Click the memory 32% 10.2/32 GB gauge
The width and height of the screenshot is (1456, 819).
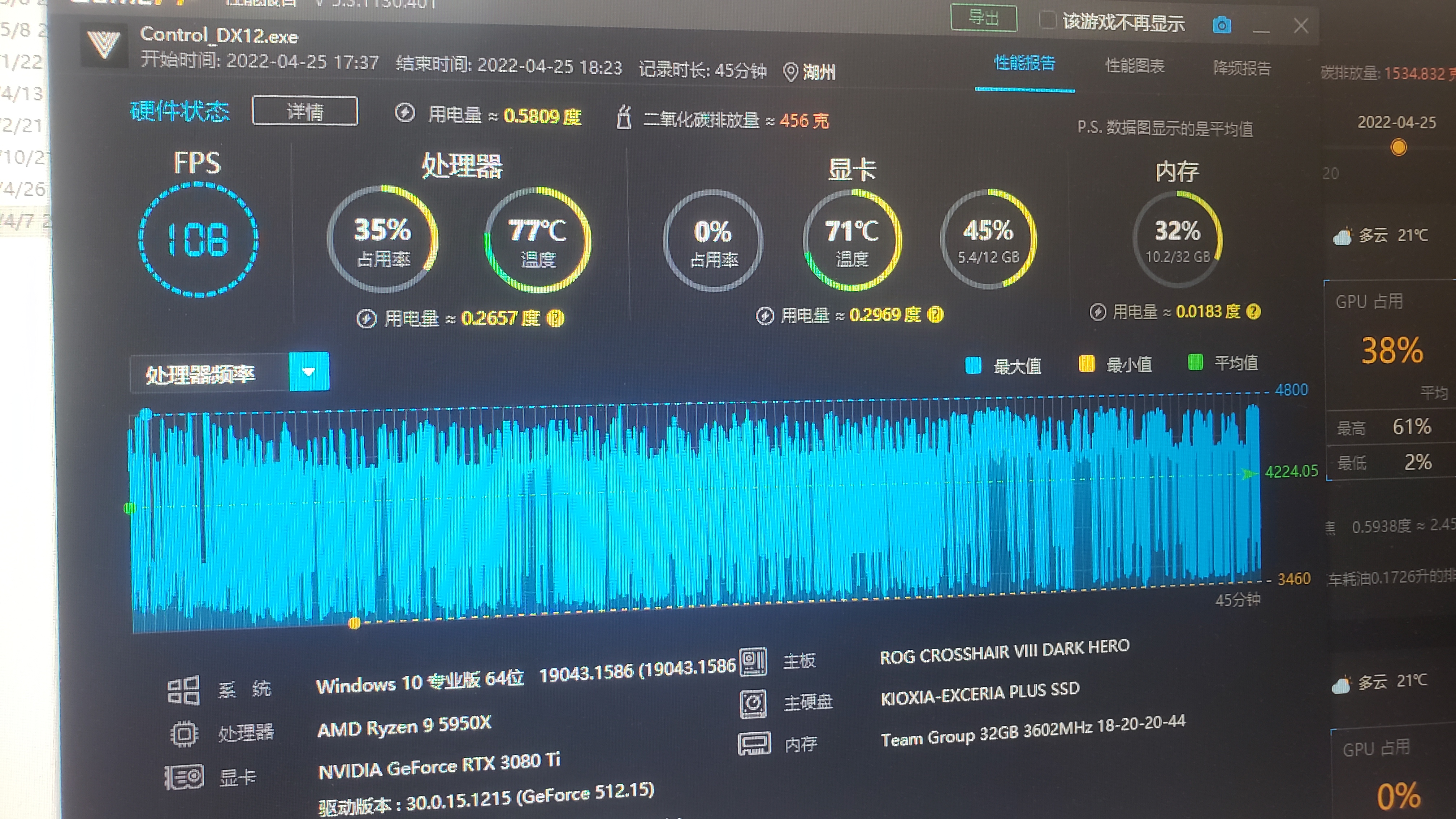tap(1177, 239)
